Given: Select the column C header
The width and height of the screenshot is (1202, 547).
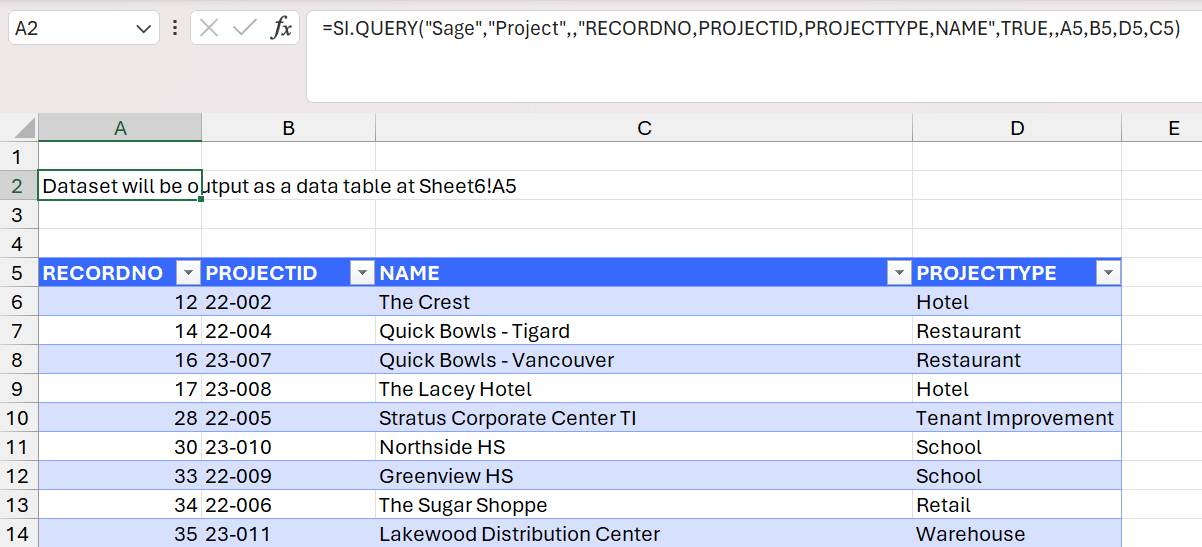Looking at the screenshot, I should (644, 128).
